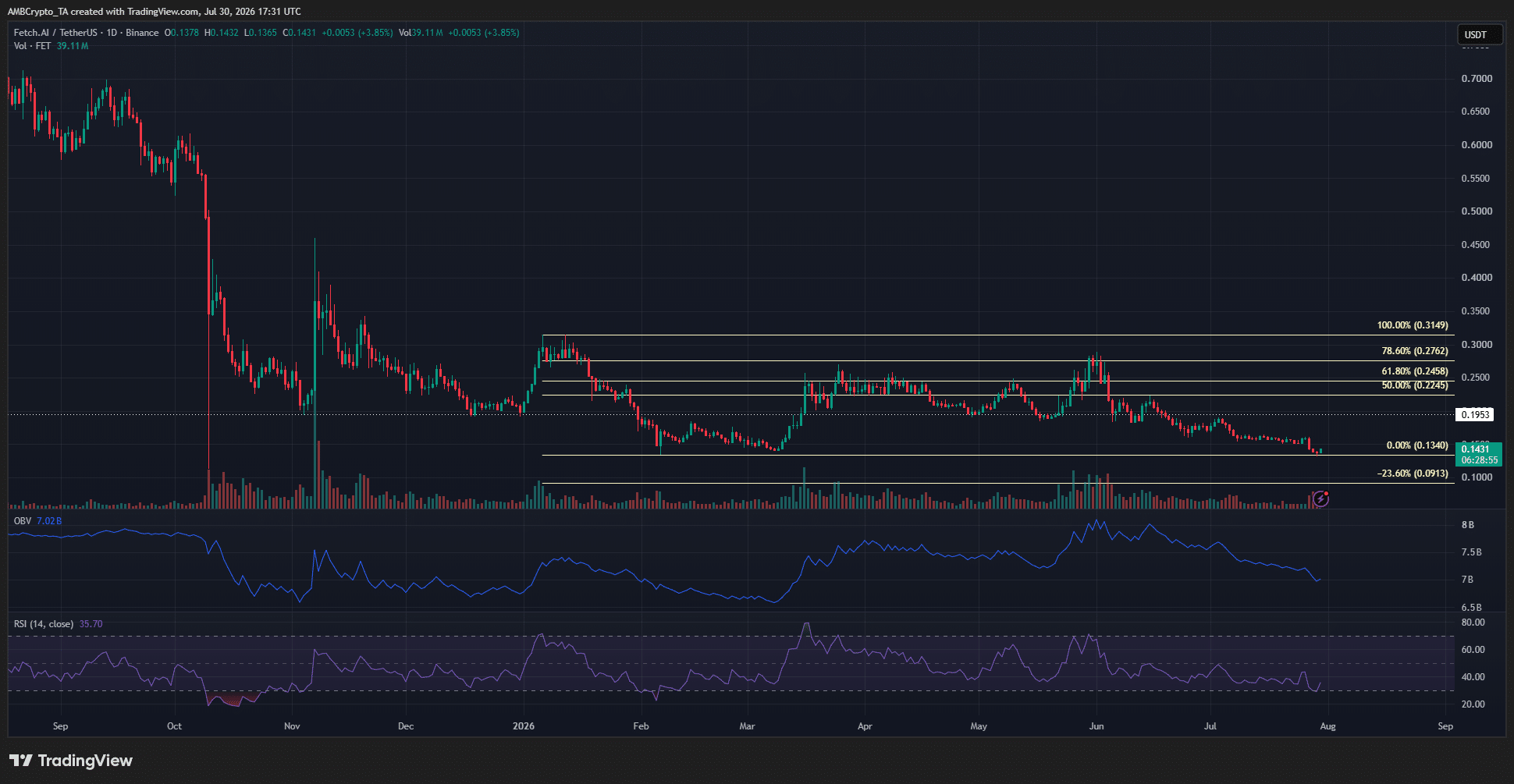Screen dimensions: 1514x784
Task: Click the Feb label on time axis
Action: pos(641,726)
